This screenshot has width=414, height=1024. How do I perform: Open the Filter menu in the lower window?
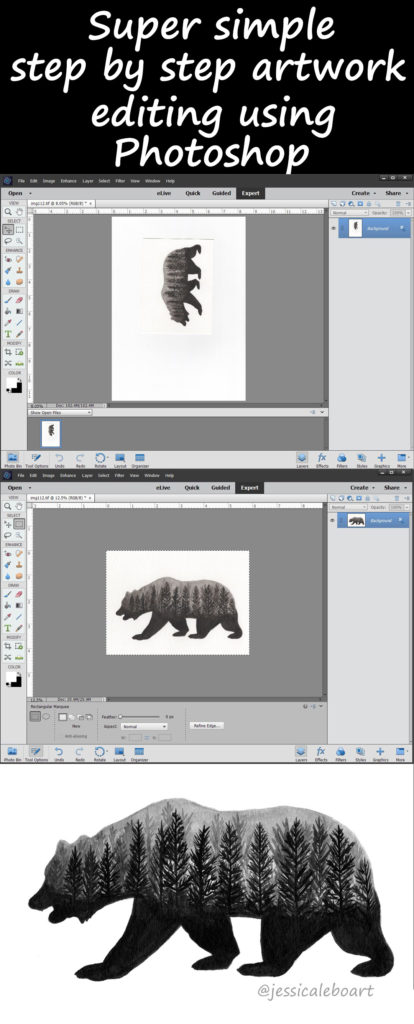(120, 475)
